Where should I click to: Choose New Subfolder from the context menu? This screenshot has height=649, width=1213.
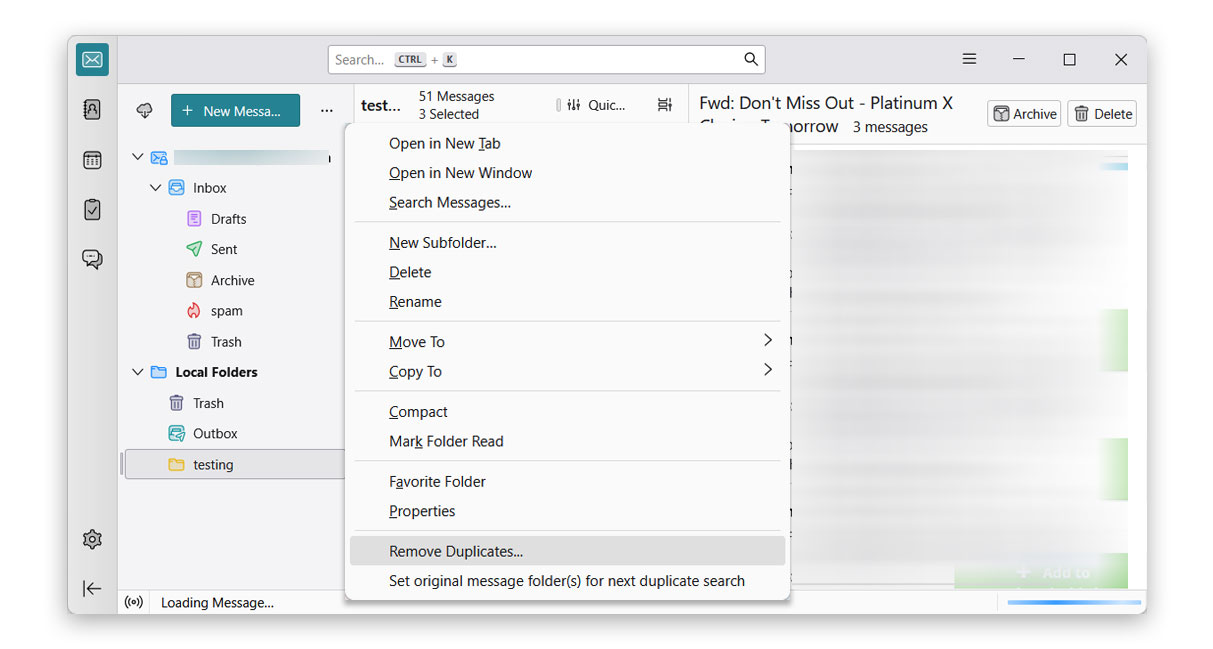click(441, 242)
